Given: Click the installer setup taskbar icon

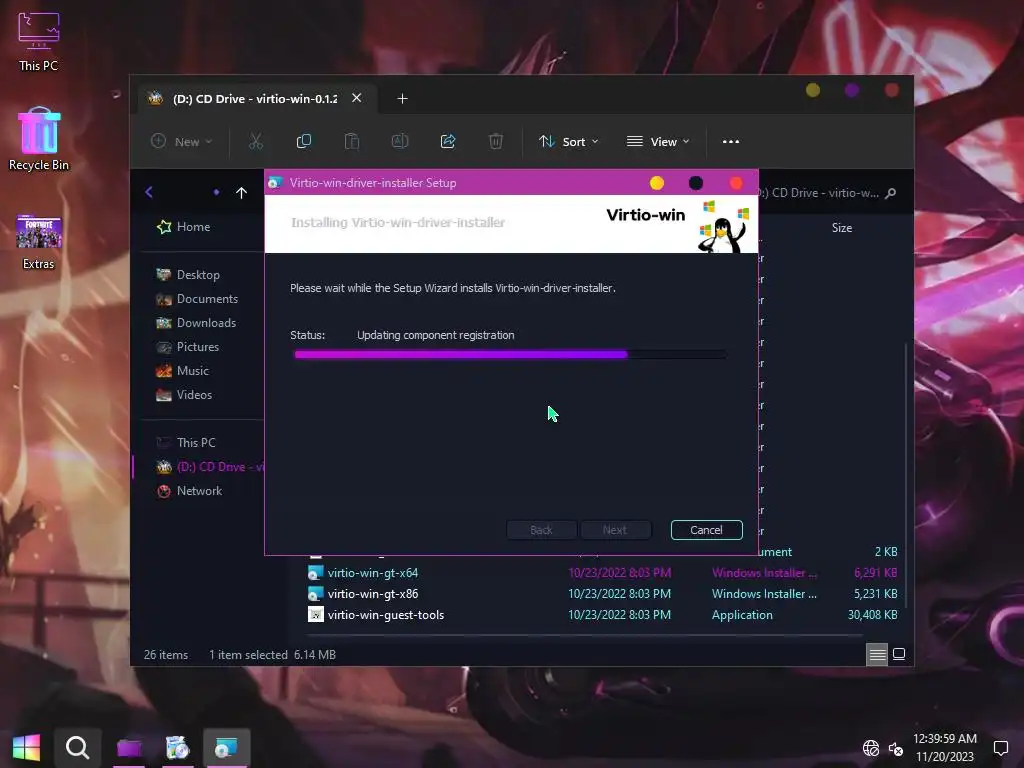Looking at the screenshot, I should (x=227, y=747).
